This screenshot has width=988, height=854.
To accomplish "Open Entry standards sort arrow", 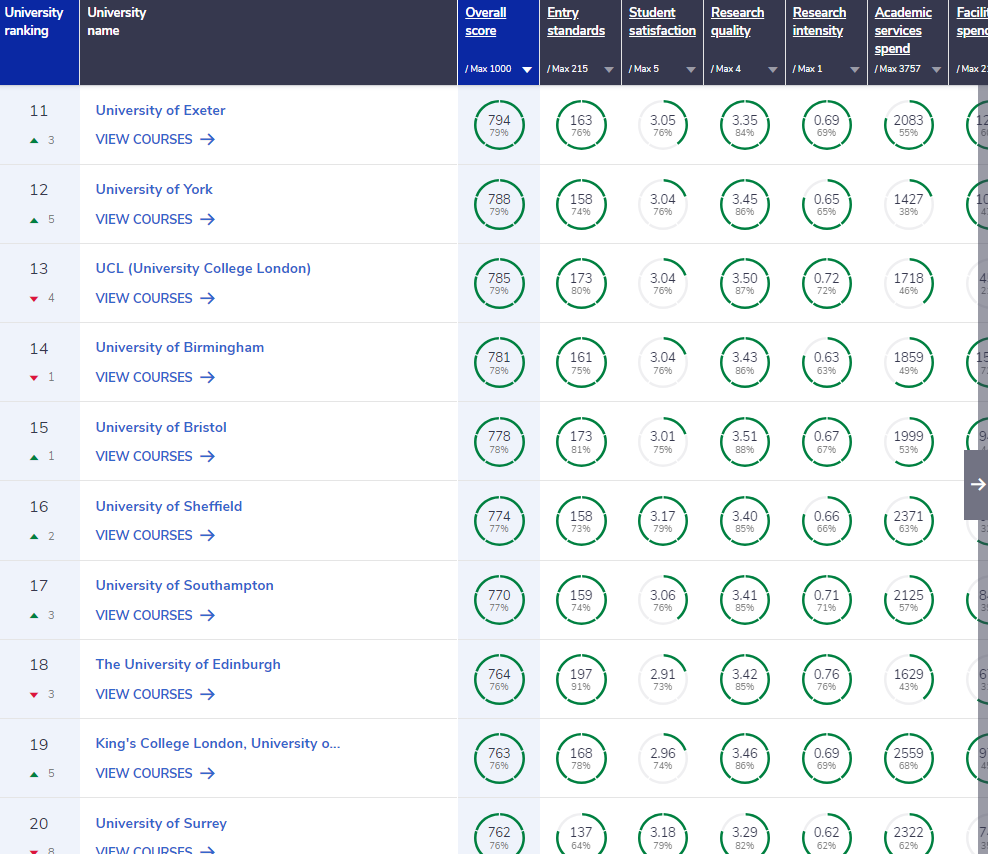I will pyautogui.click(x=609, y=70).
